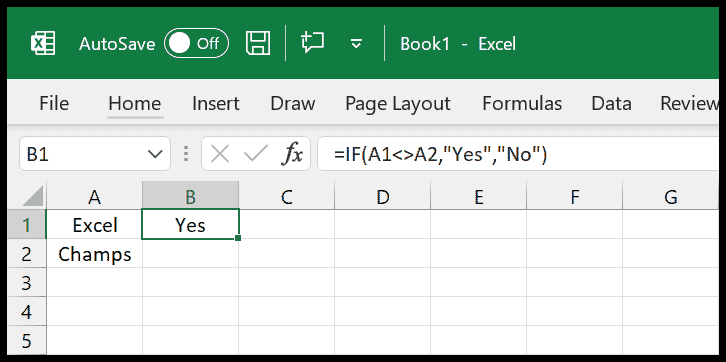The width and height of the screenshot is (726, 362).
Task: Click the formula bar vertical dots handle
Action: [x=186, y=154]
